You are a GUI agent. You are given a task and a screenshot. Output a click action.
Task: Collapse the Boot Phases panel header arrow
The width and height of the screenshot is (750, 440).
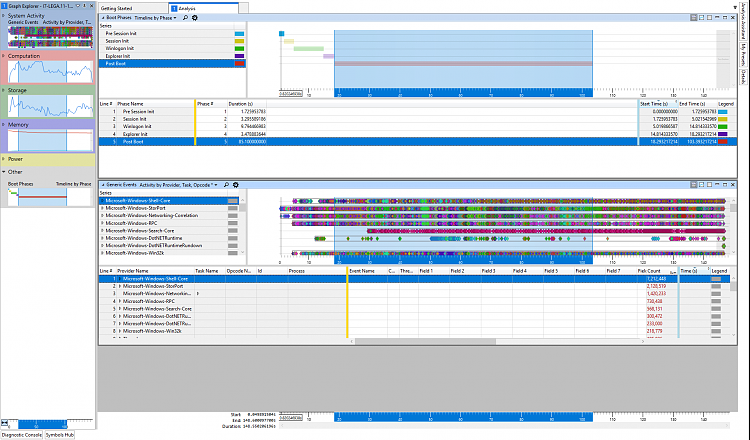tap(103, 18)
